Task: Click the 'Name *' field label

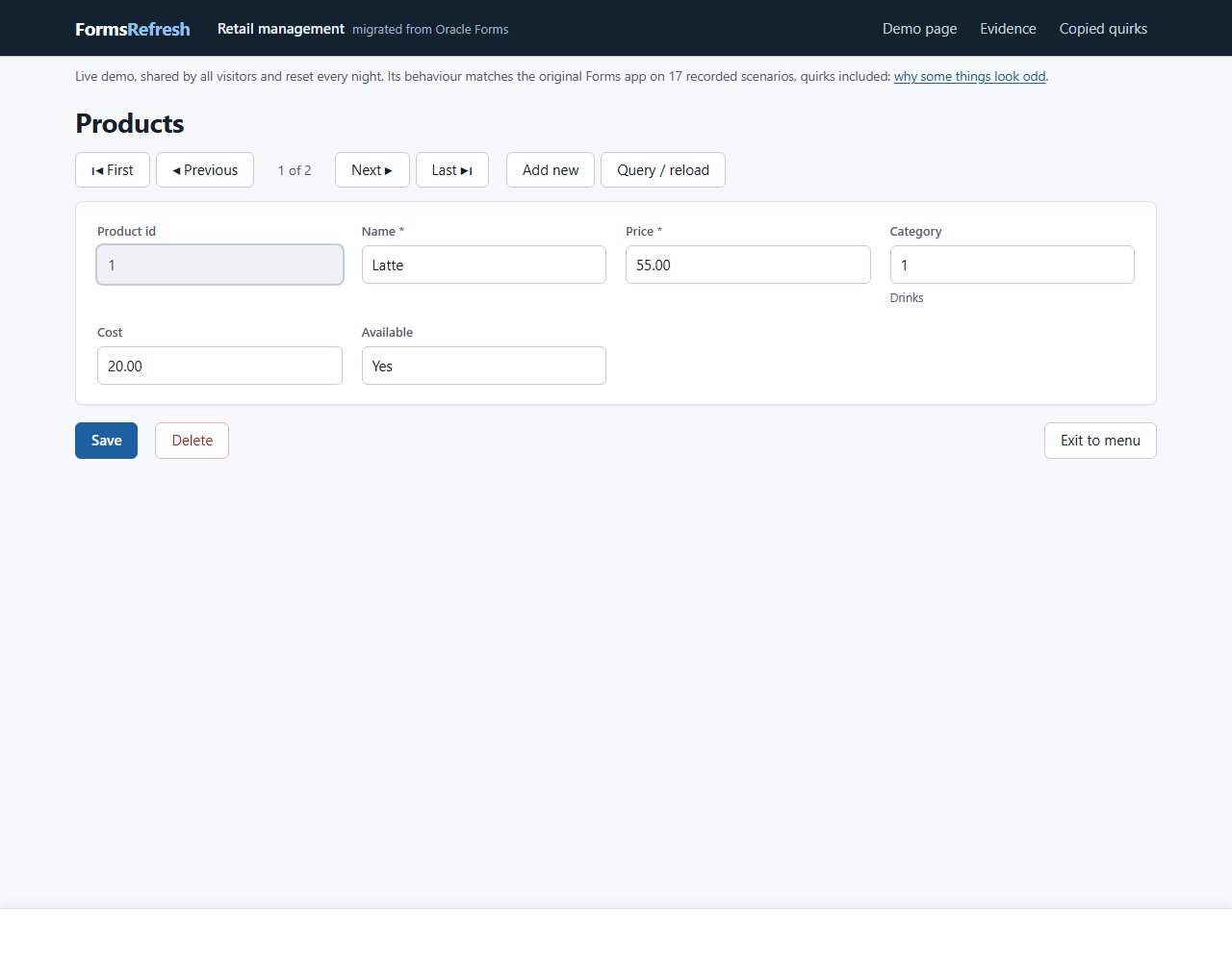Action: [x=383, y=232]
